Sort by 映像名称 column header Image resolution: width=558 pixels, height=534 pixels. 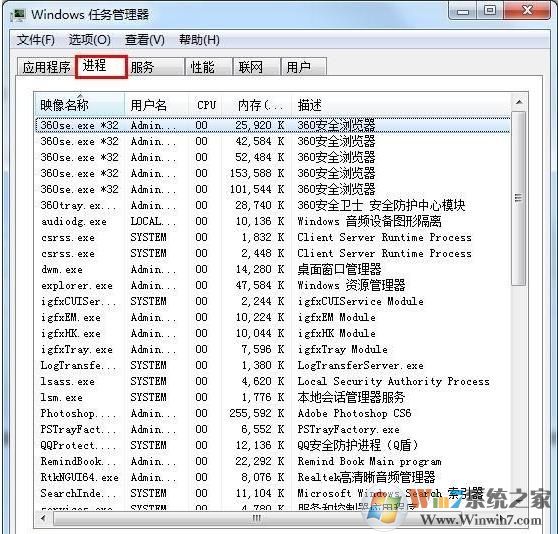[x=80, y=105]
